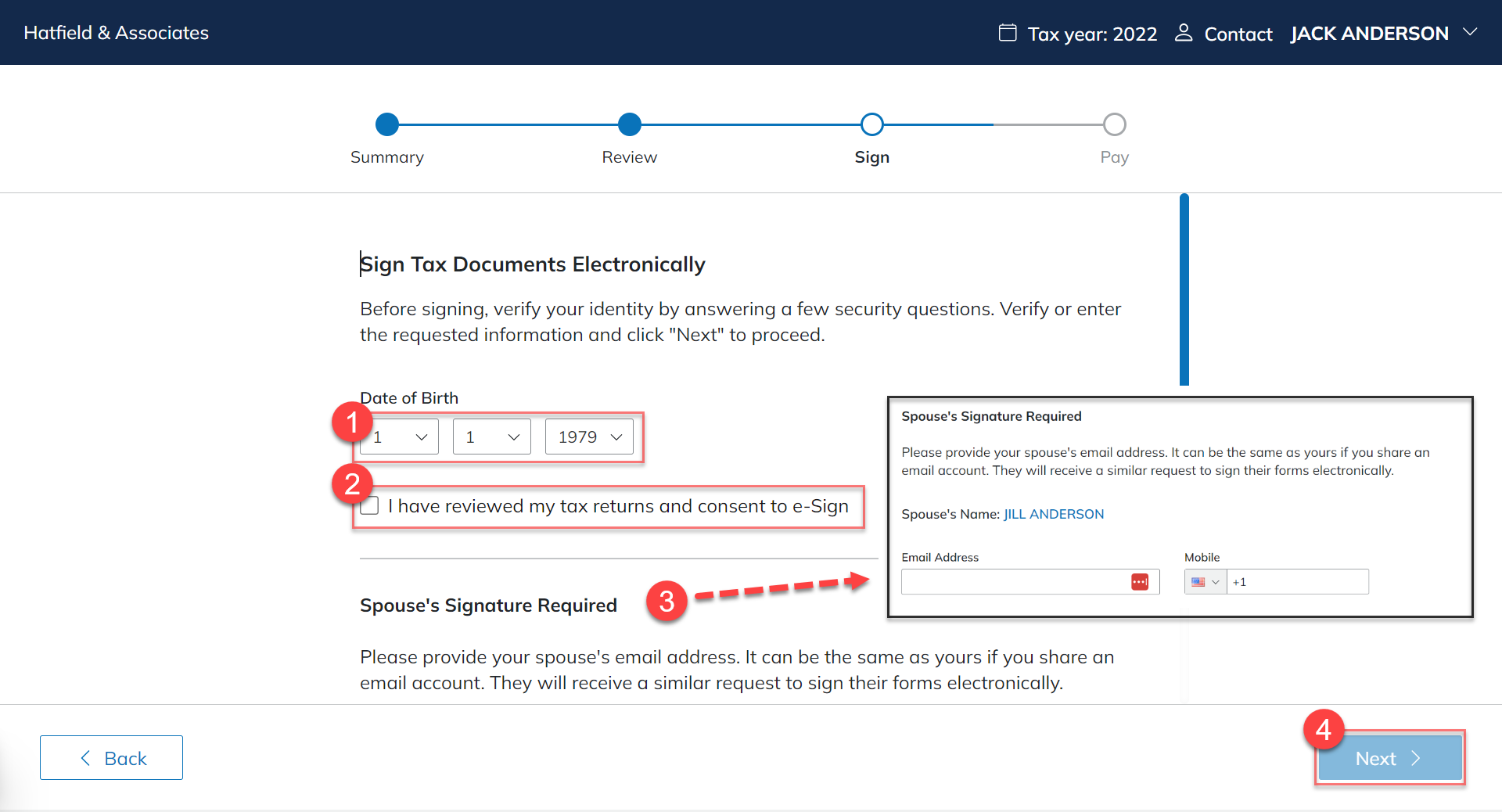The width and height of the screenshot is (1502, 812).
Task: Expand the JACK ANDERSON account menu
Action: click(1470, 33)
